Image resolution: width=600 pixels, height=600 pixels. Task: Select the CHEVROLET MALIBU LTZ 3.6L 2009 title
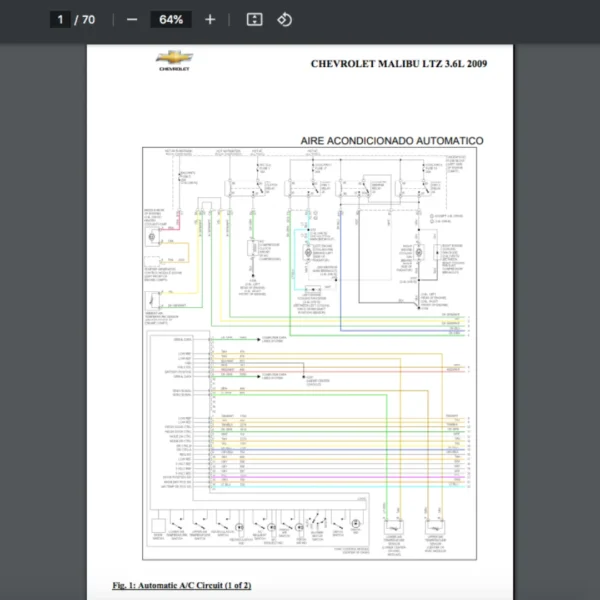pyautogui.click(x=399, y=63)
